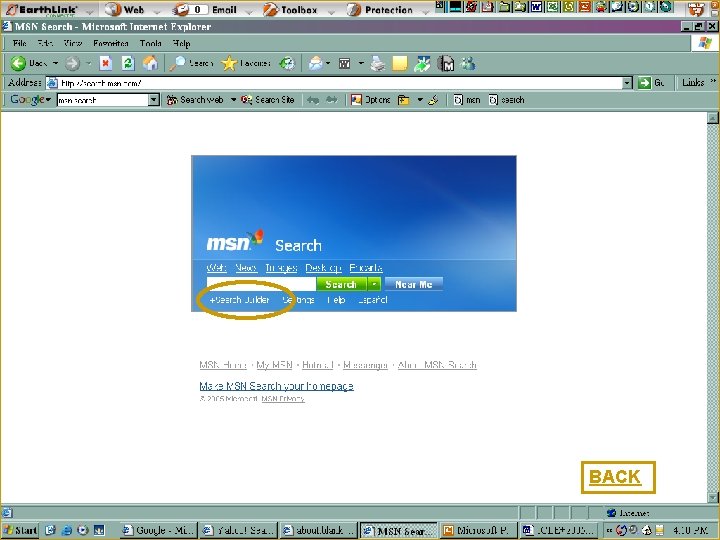The height and width of the screenshot is (540, 720).
Task: Click the Near Me button
Action: point(414,284)
